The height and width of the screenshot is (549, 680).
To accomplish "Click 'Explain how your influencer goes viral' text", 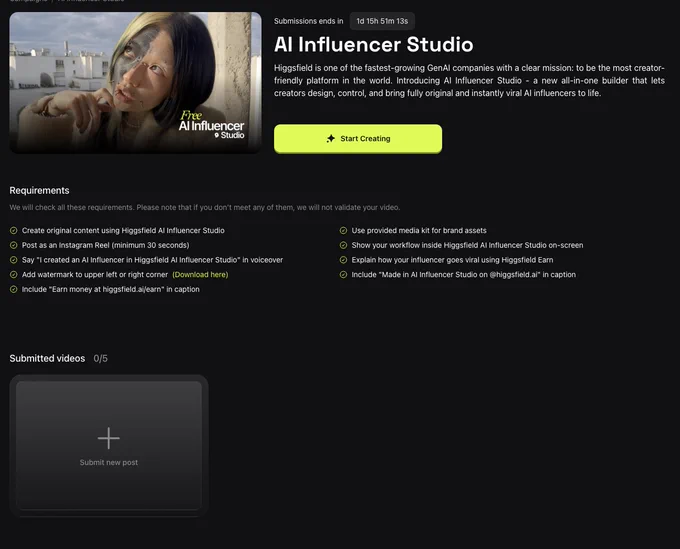I will (x=452, y=260).
